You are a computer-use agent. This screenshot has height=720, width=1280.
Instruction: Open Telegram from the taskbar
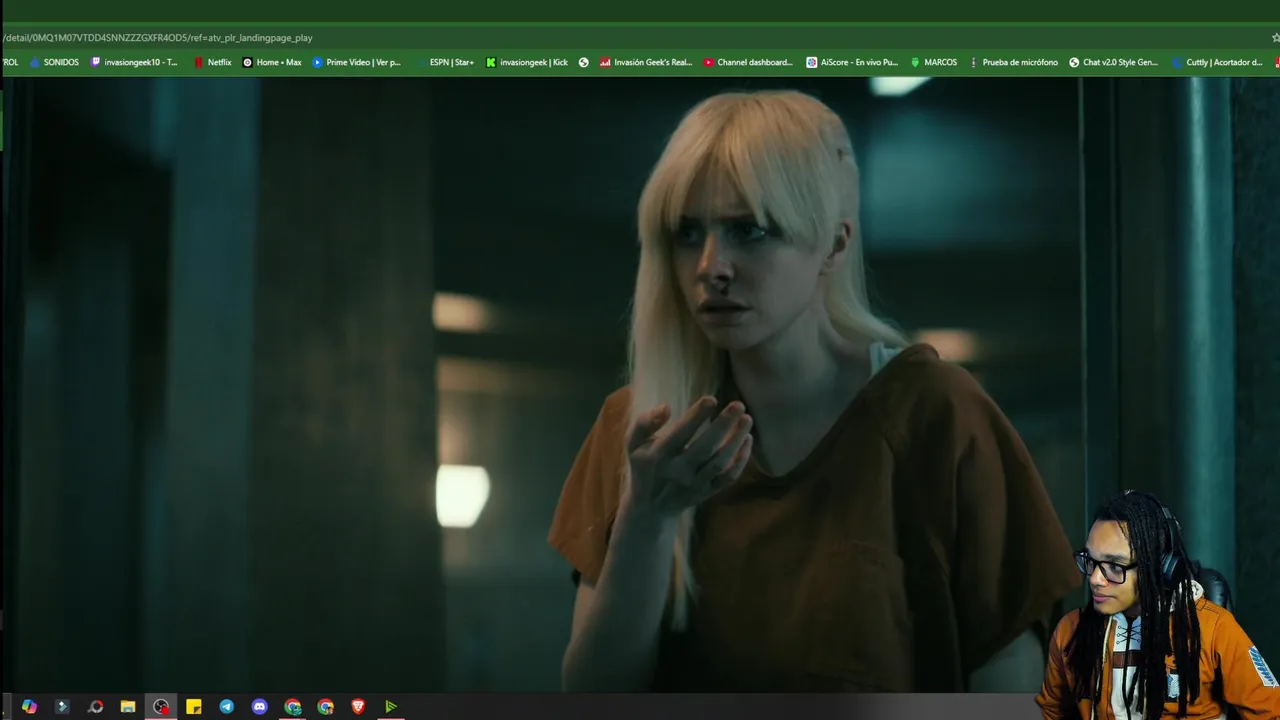point(227,707)
